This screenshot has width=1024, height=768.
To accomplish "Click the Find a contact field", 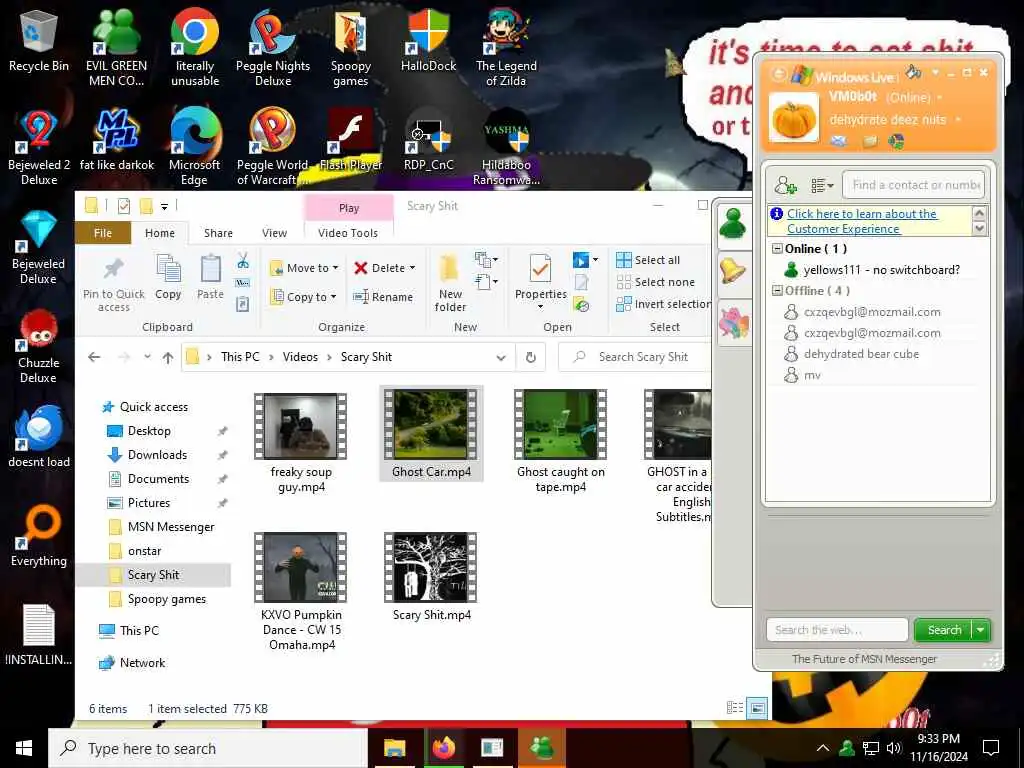I will point(914,185).
